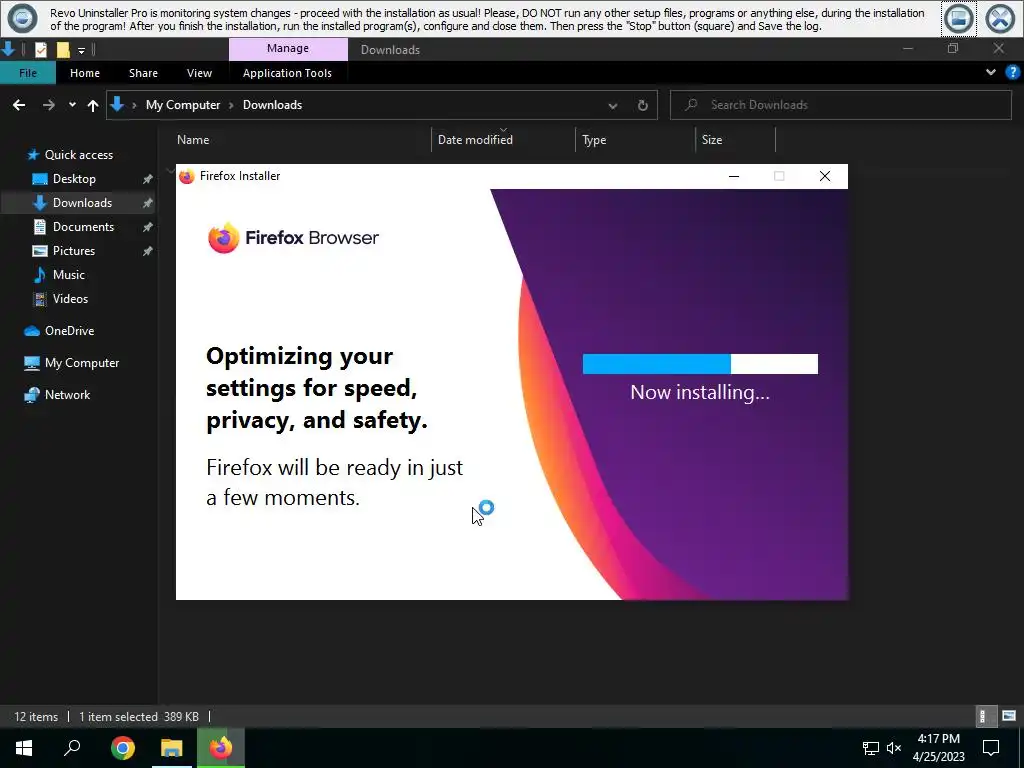Launch Google Chrome from the taskbar
Image resolution: width=1024 pixels, height=768 pixels.
tap(123, 748)
